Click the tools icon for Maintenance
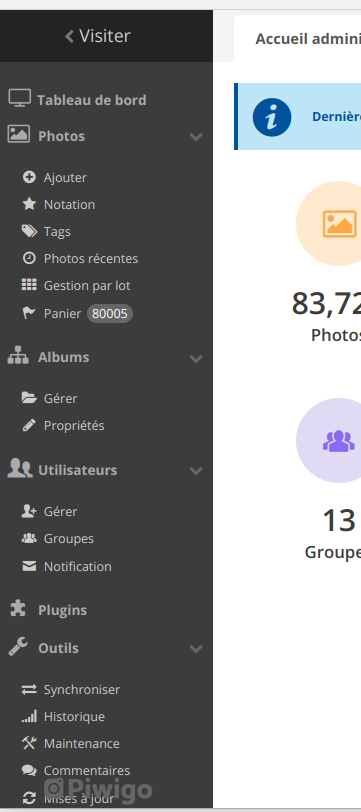 [29, 743]
